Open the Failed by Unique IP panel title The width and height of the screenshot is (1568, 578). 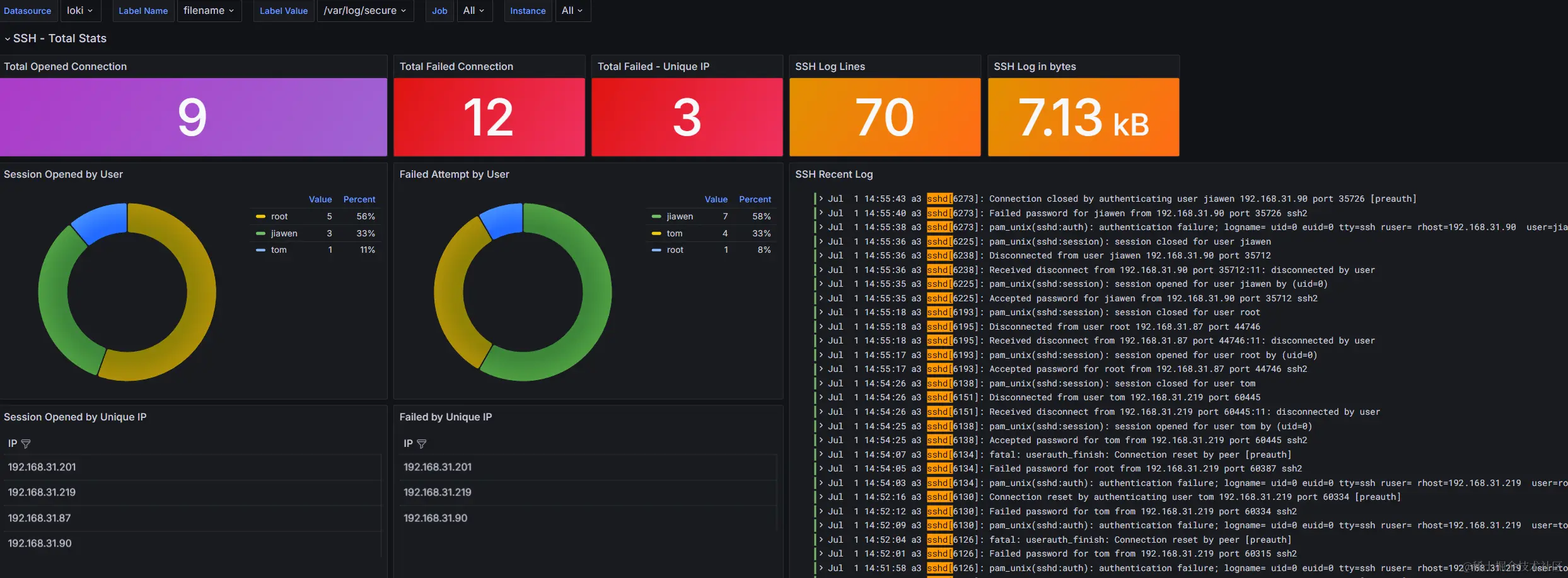click(446, 417)
